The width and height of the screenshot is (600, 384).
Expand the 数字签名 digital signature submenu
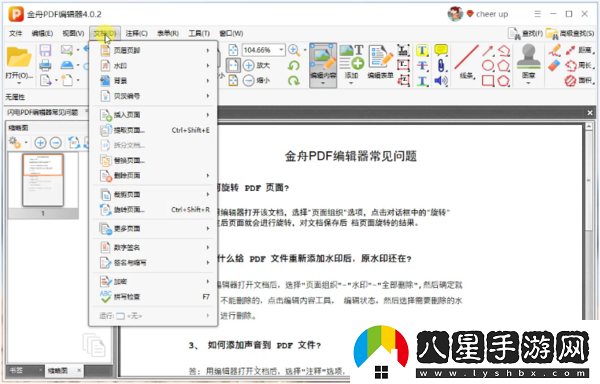pos(153,247)
